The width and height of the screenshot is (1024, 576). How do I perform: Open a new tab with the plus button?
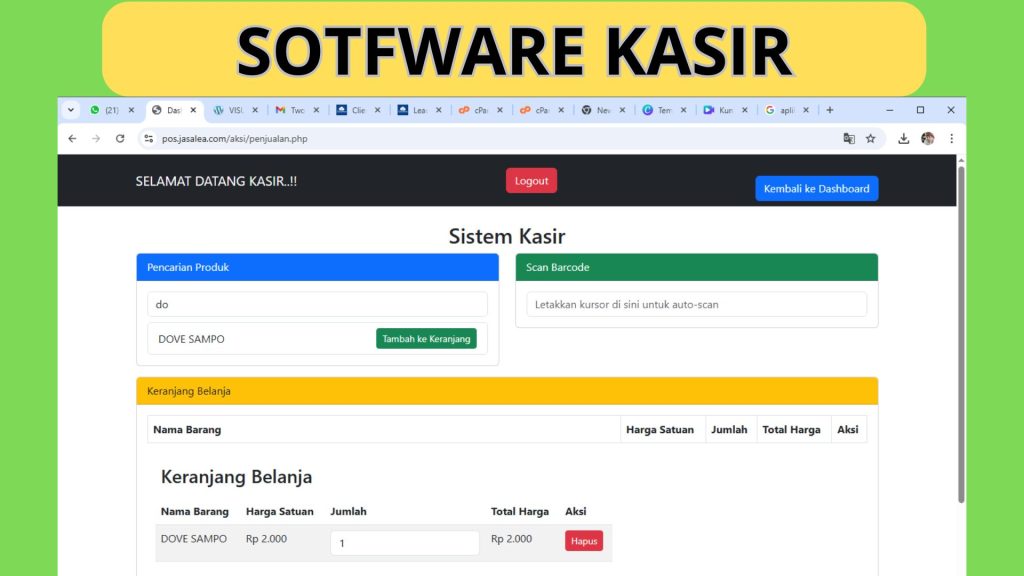coord(831,109)
